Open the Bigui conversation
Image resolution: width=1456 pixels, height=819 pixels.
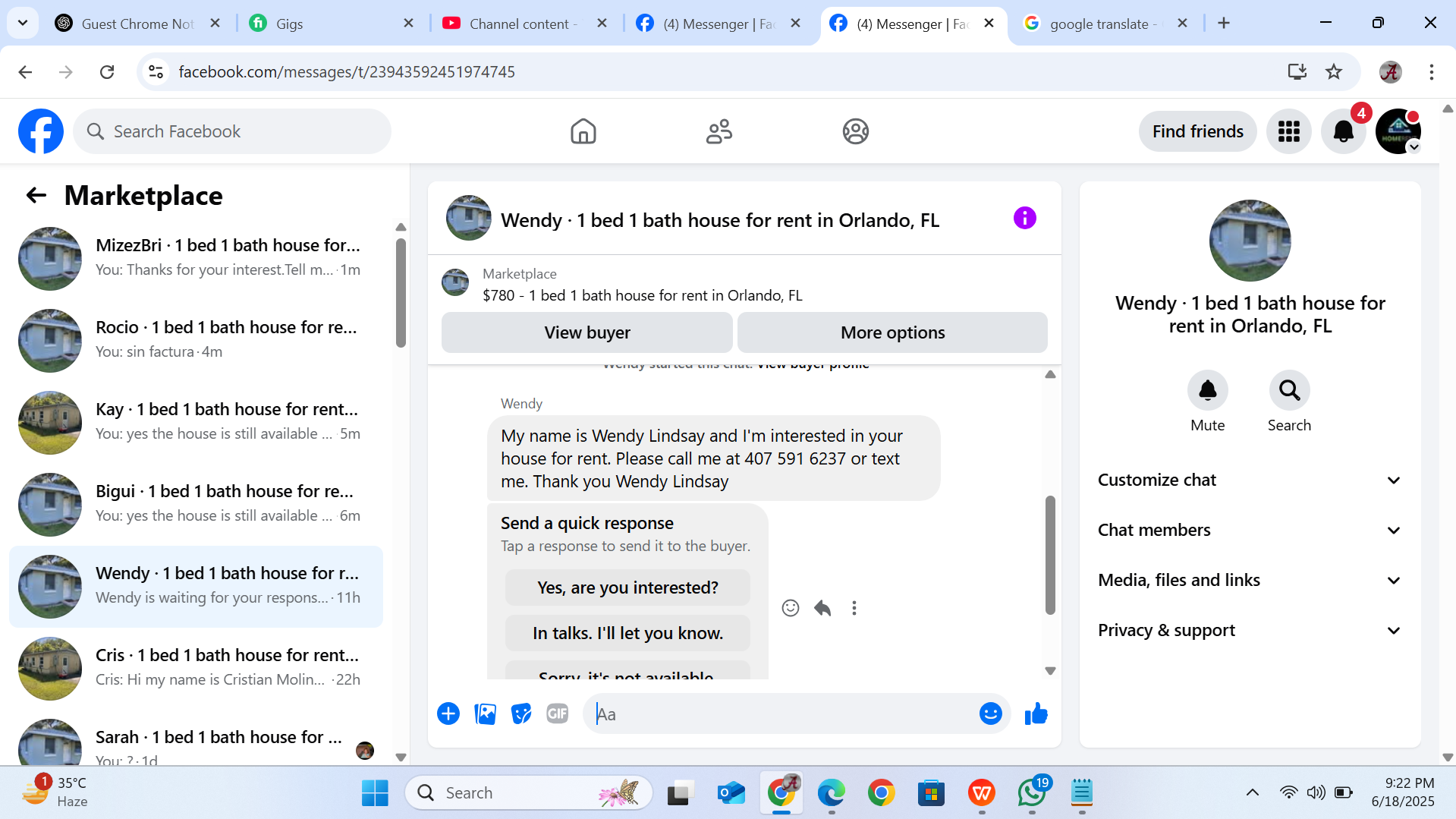196,504
